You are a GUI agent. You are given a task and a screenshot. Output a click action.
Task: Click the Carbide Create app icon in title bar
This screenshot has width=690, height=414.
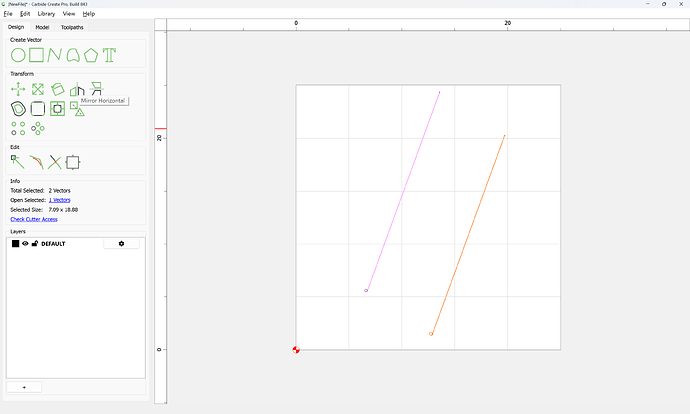click(x=4, y=4)
